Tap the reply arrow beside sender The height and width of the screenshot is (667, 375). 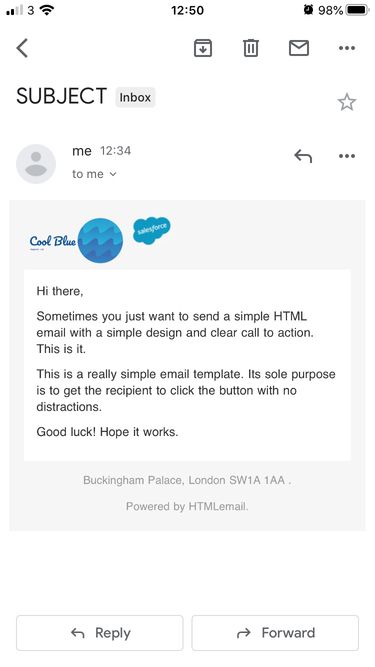click(x=303, y=156)
